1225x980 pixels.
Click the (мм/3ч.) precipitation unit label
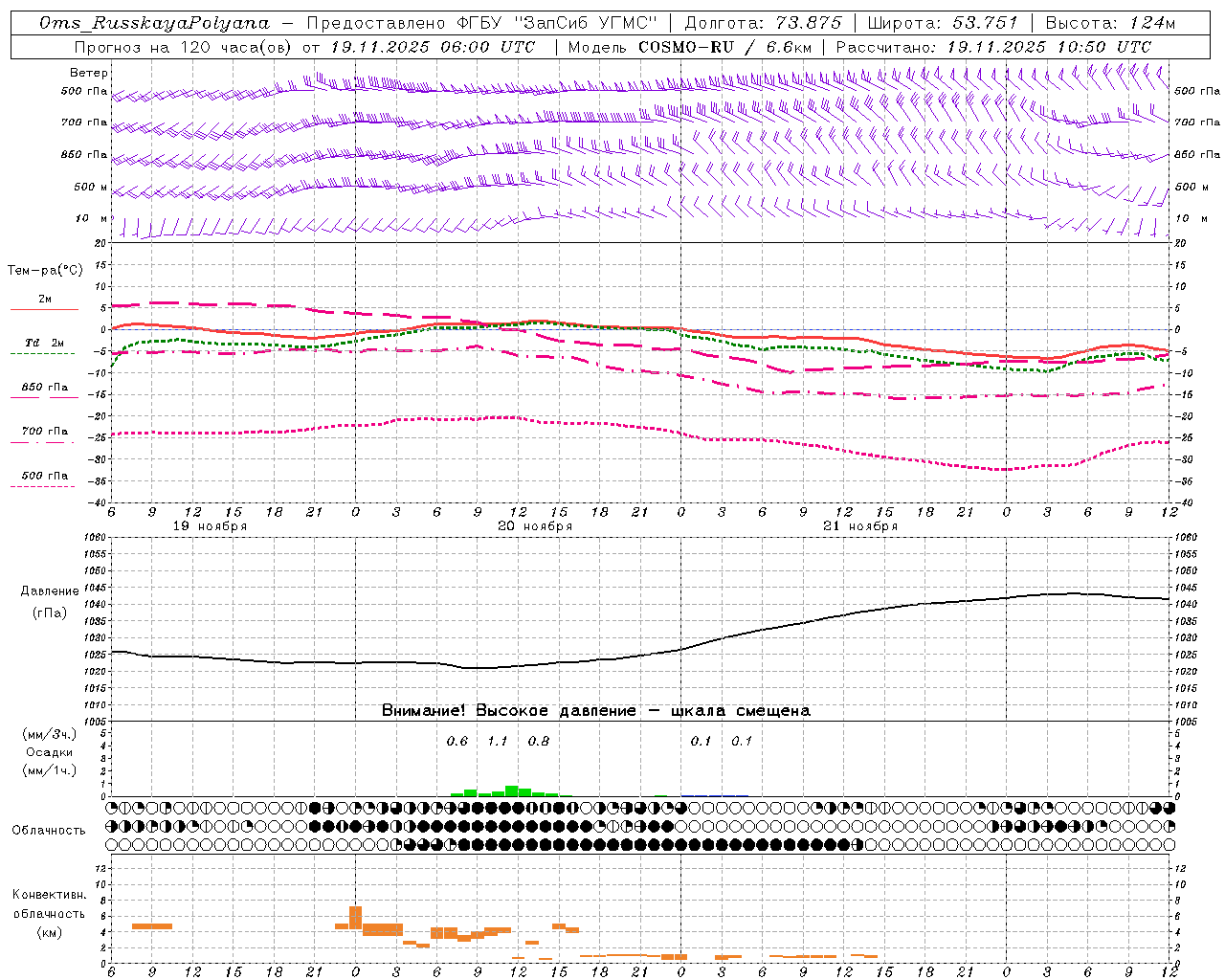[x=50, y=734]
